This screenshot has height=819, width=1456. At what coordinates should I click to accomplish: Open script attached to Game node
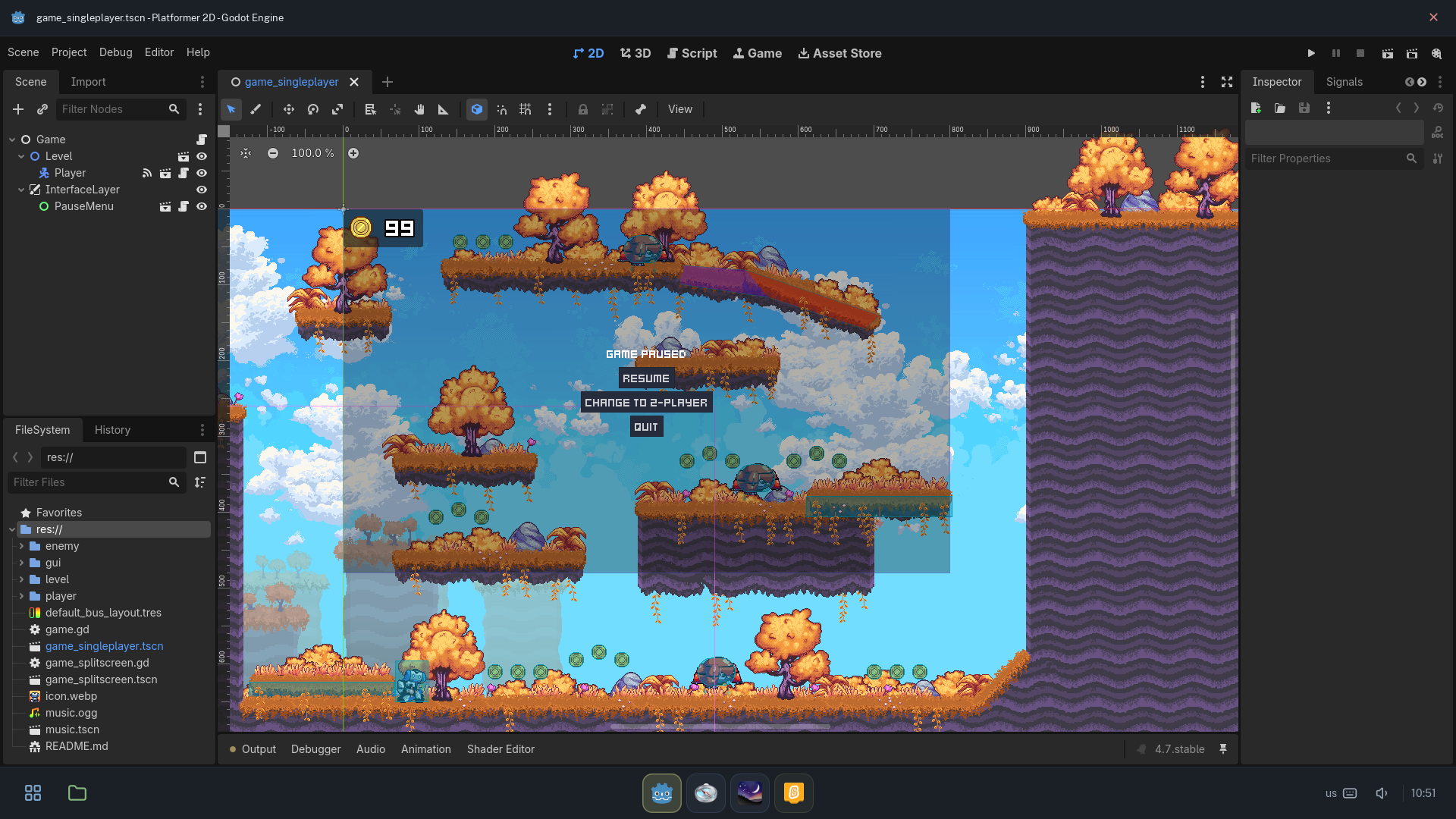(202, 140)
